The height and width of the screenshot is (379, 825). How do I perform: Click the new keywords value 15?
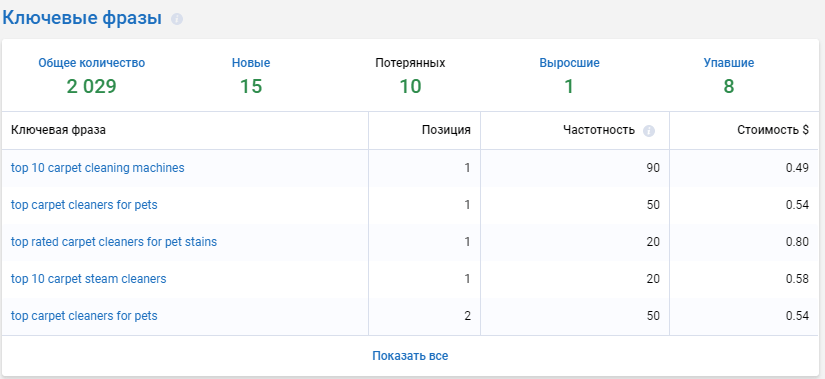[251, 86]
